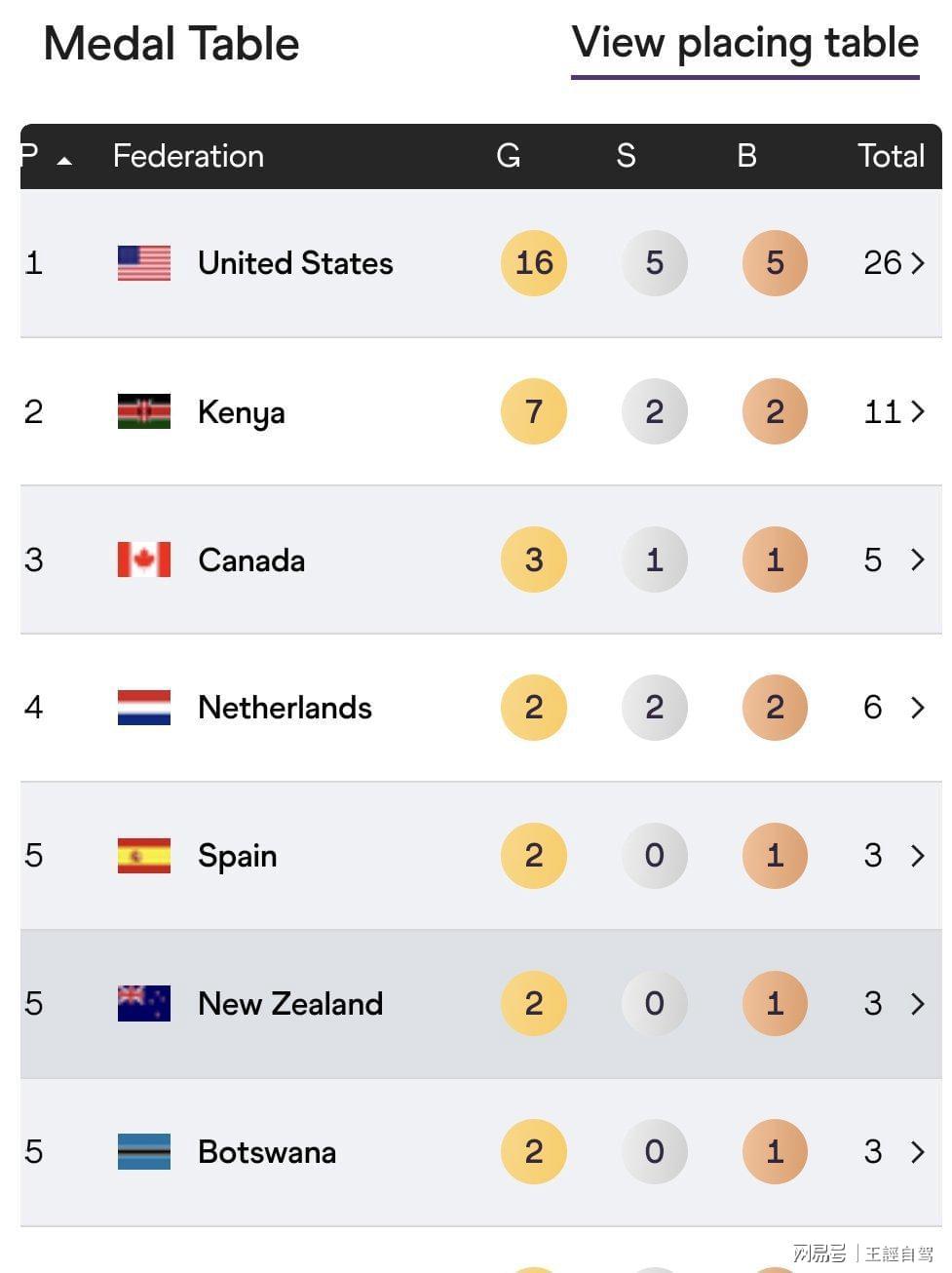The image size is (952, 1273).
Task: Click United States gold medal count 16
Action: [x=533, y=263]
